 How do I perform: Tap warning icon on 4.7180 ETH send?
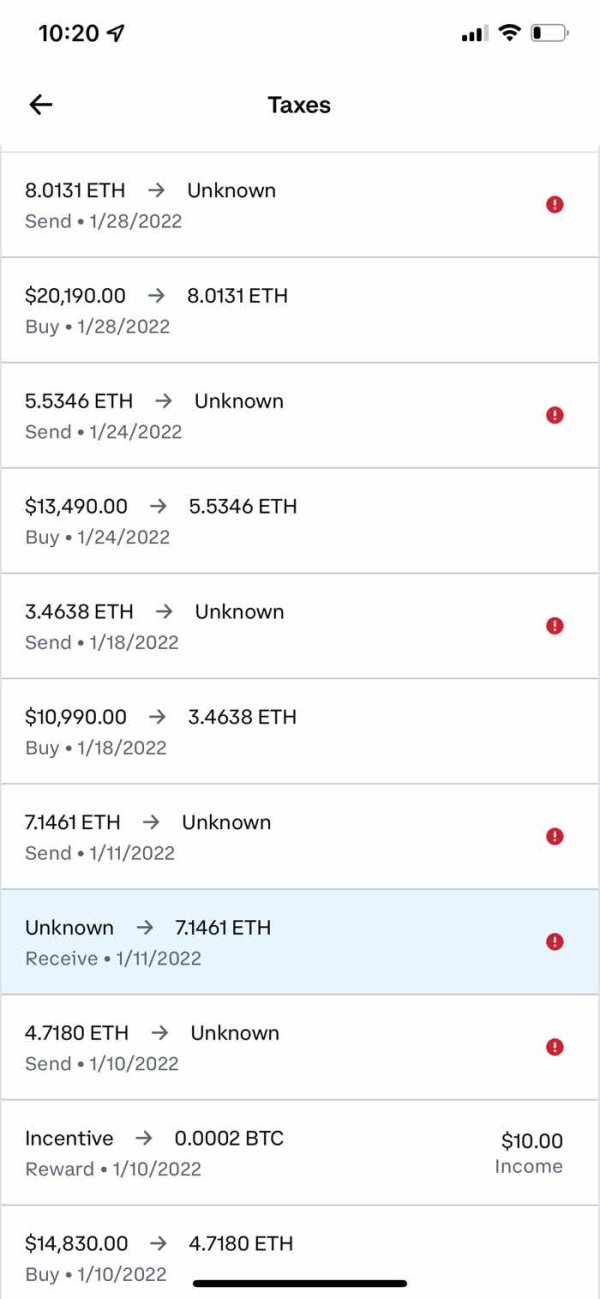click(555, 1047)
